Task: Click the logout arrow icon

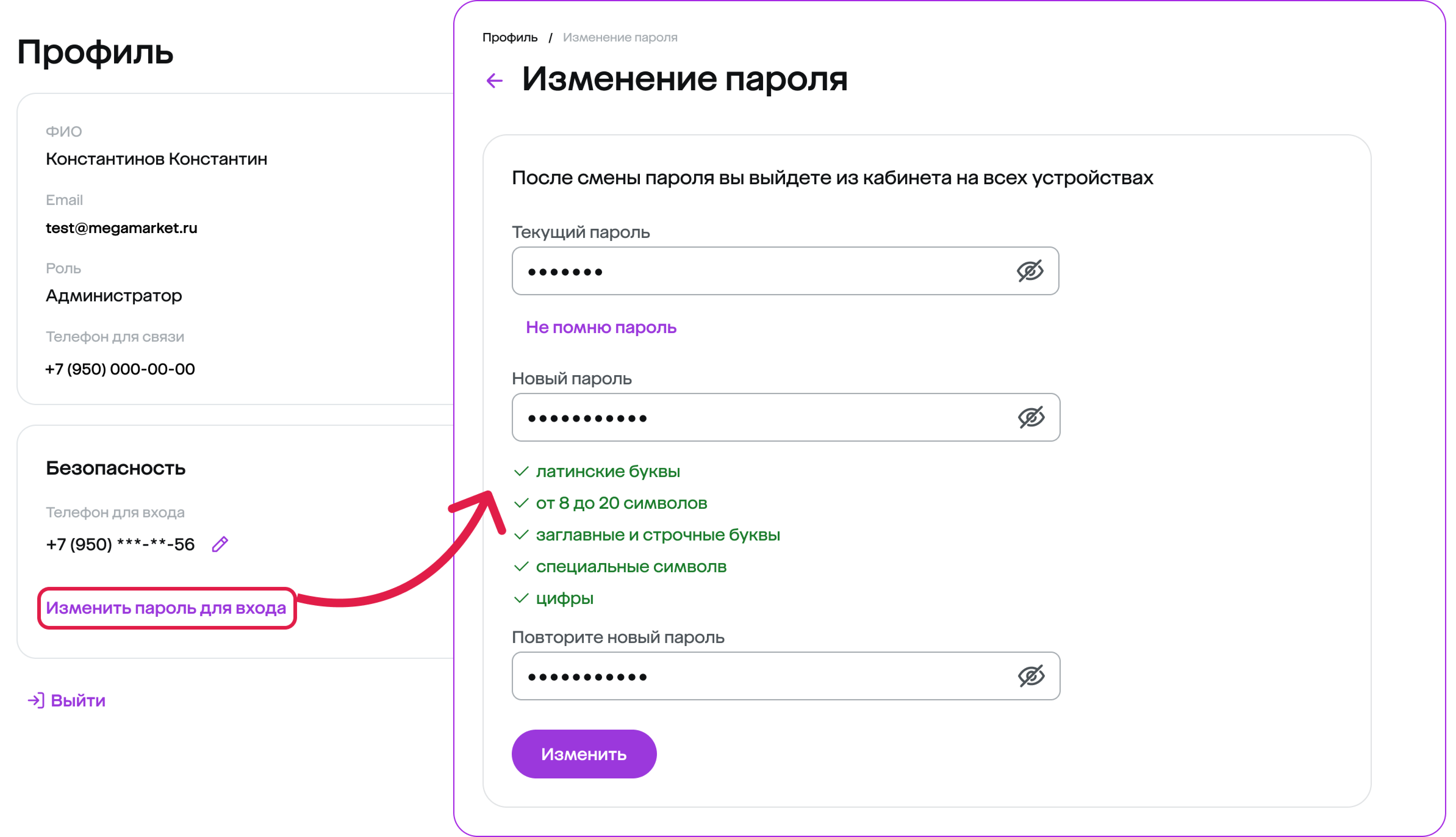Action: pos(36,700)
